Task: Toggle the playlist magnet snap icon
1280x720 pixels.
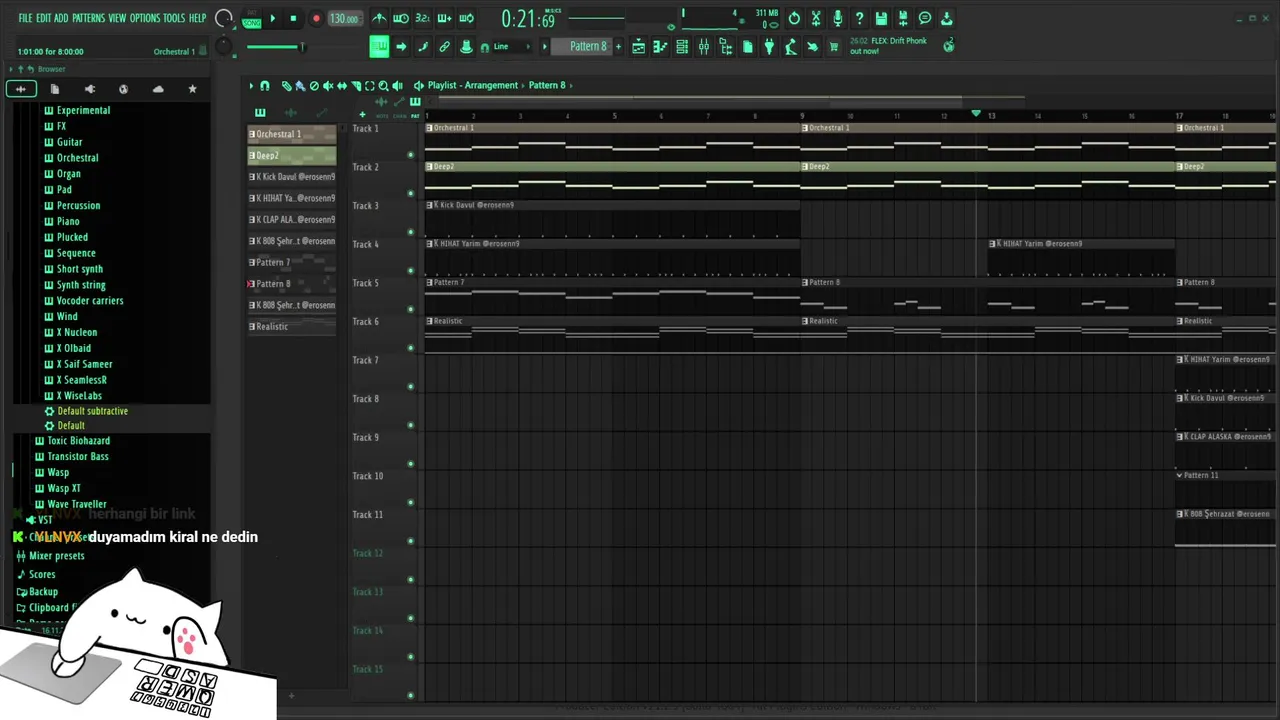Action: 265,86
